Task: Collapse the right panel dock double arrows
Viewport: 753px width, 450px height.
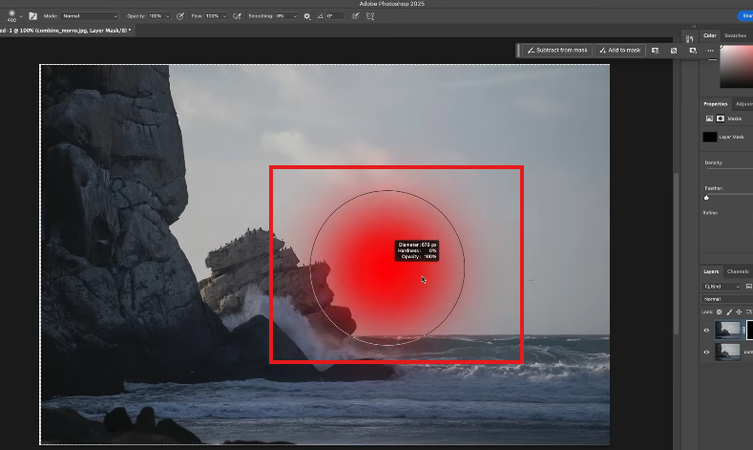Action: click(694, 27)
